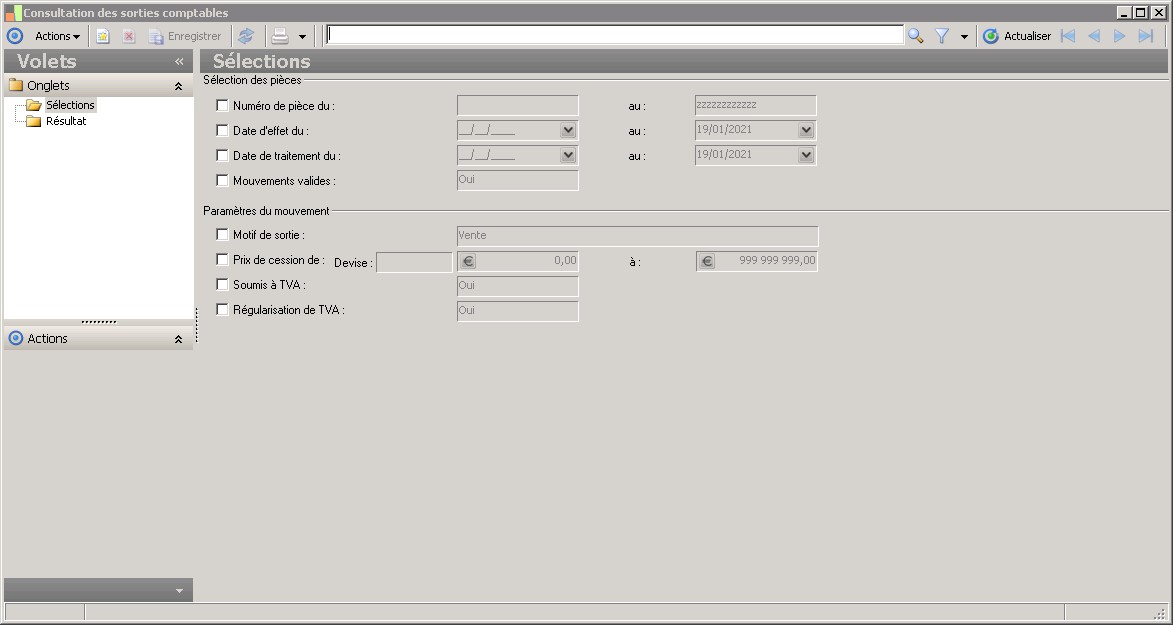Viewport: 1173px width, 625px height.
Task: Focus the toolbar search field
Action: [x=615, y=35]
